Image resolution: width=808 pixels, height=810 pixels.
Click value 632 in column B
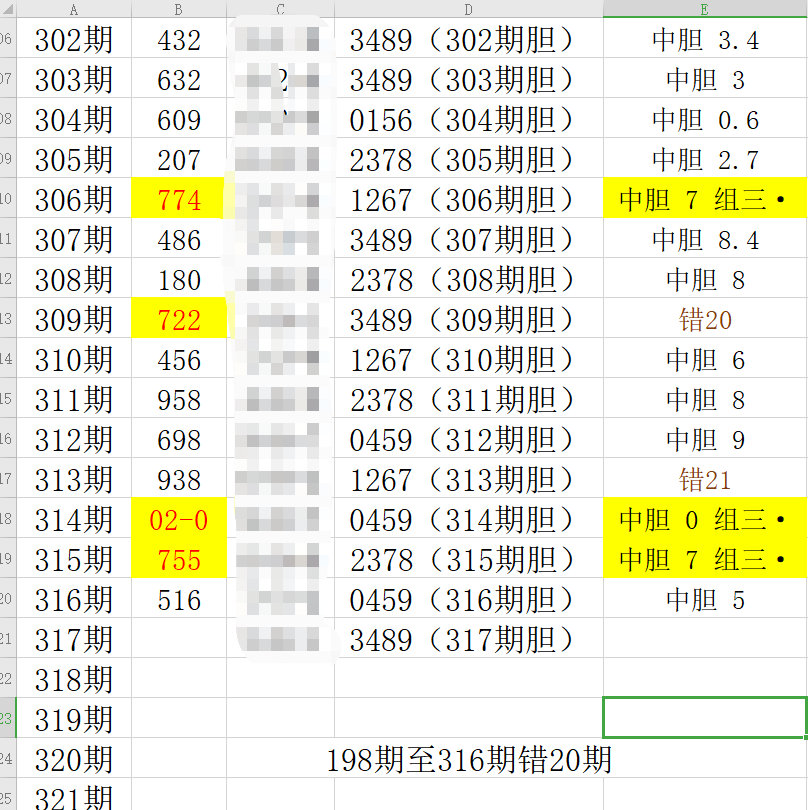179,80
